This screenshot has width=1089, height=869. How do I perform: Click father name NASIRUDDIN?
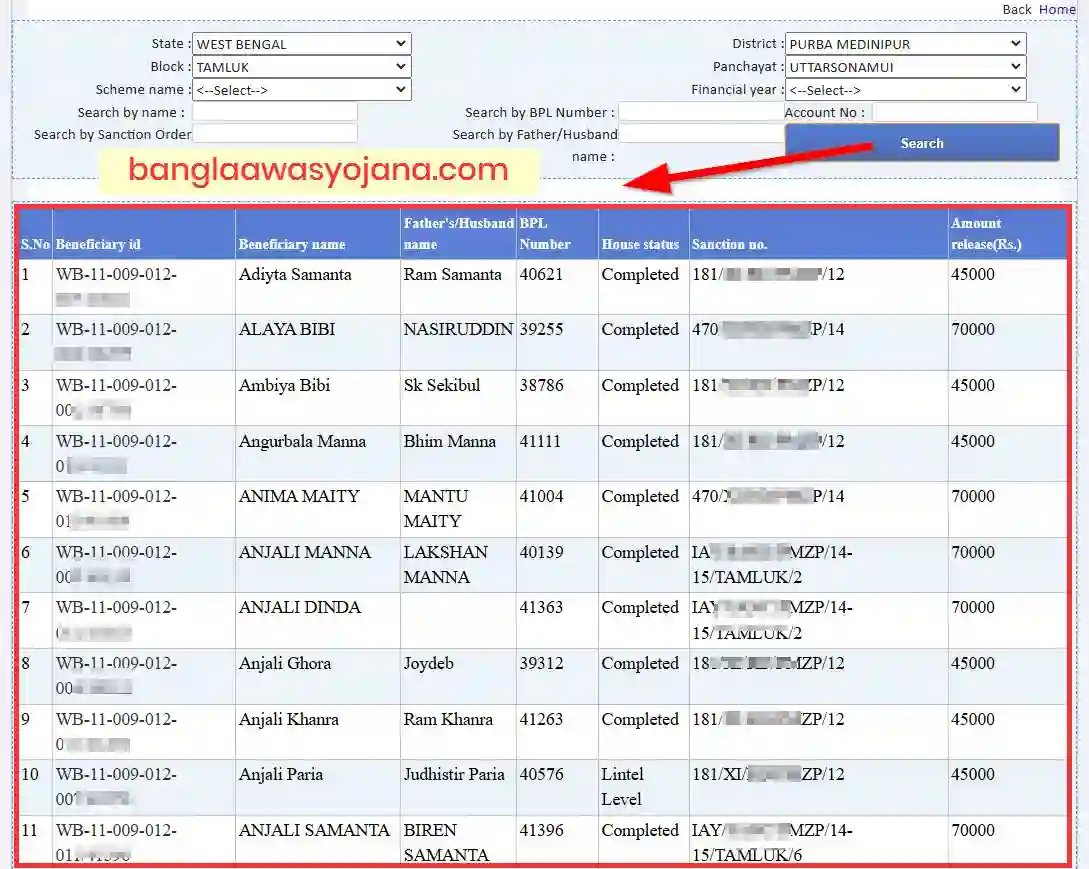coord(458,329)
